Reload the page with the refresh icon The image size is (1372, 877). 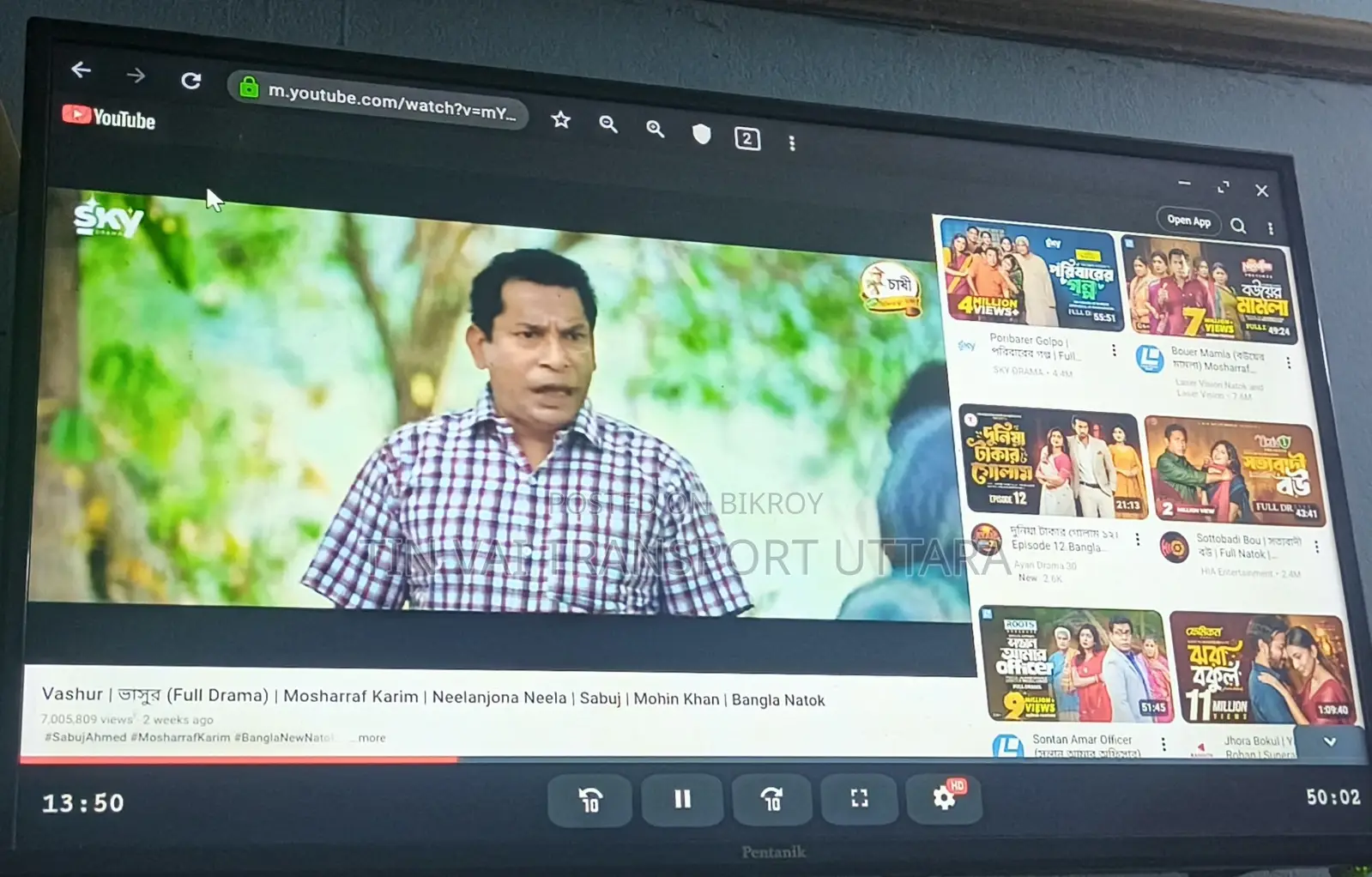point(190,81)
